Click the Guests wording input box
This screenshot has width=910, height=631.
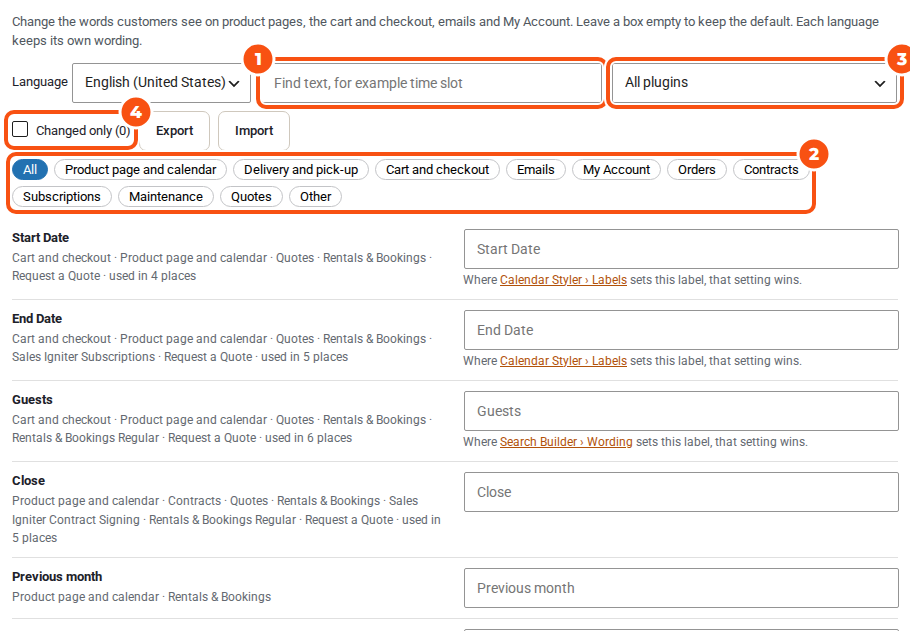tap(681, 411)
